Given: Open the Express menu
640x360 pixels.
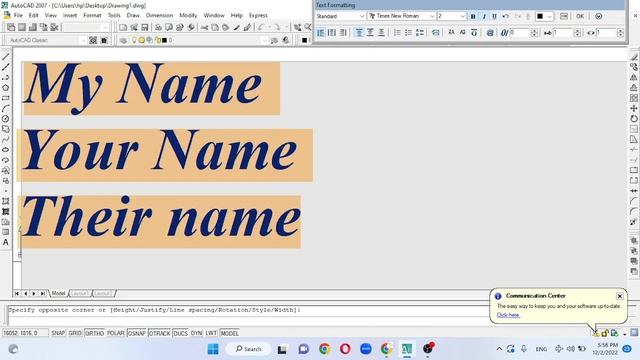Looking at the screenshot, I should (258, 16).
